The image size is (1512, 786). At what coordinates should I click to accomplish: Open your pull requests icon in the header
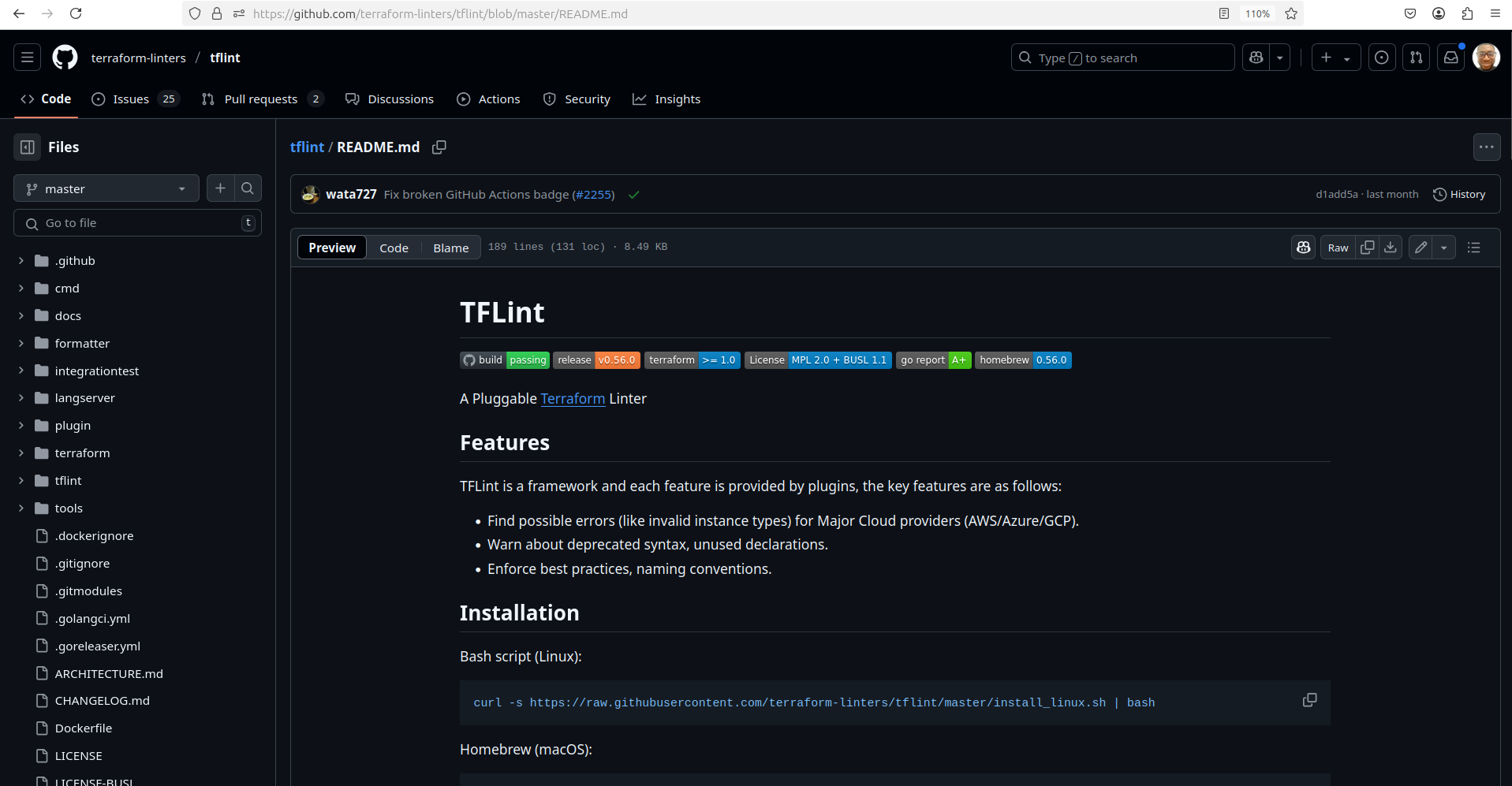1417,58
